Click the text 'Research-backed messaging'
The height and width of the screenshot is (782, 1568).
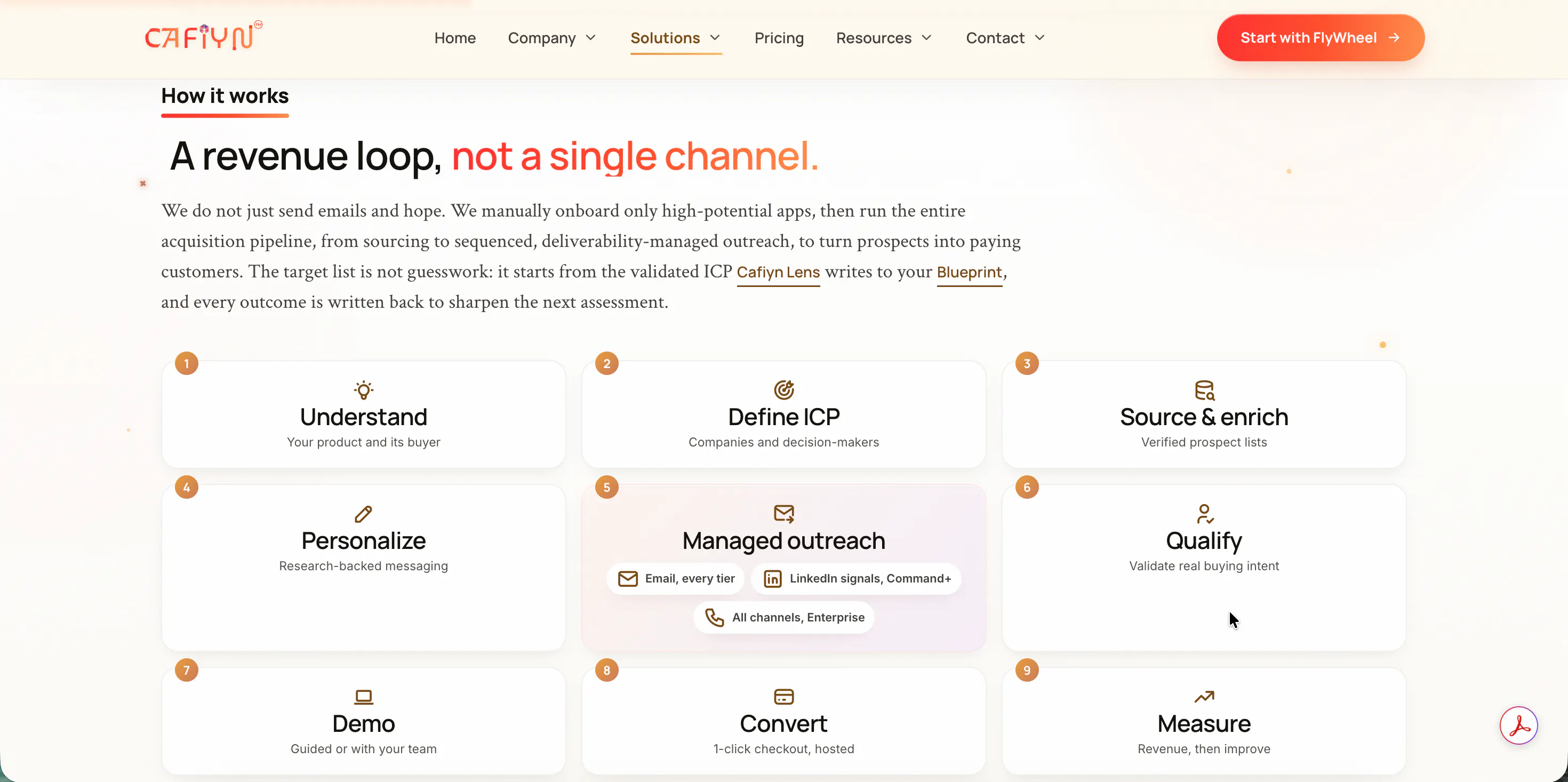(x=363, y=566)
